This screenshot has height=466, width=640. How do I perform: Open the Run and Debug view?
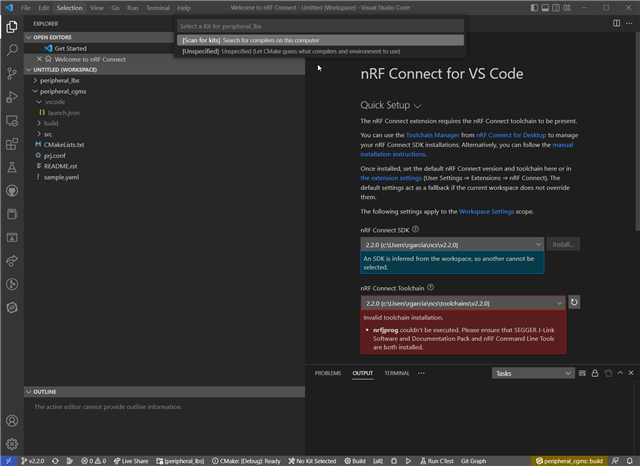12,97
